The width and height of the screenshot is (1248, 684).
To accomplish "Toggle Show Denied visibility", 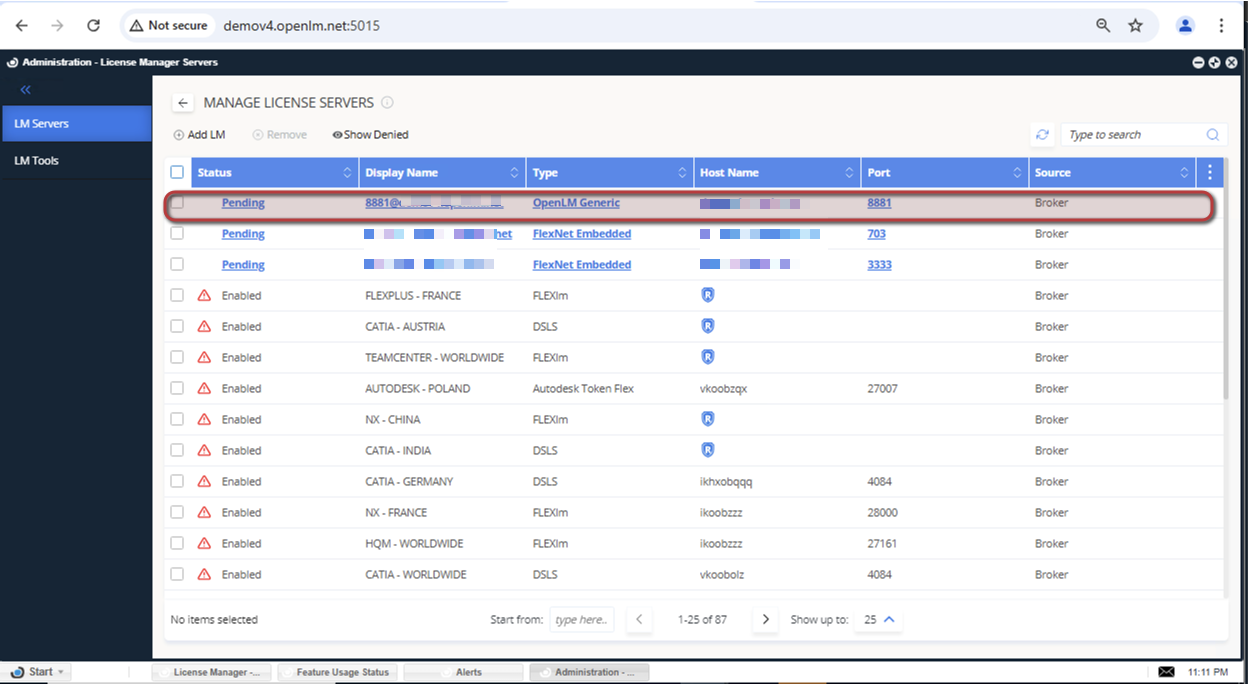I will [x=370, y=135].
